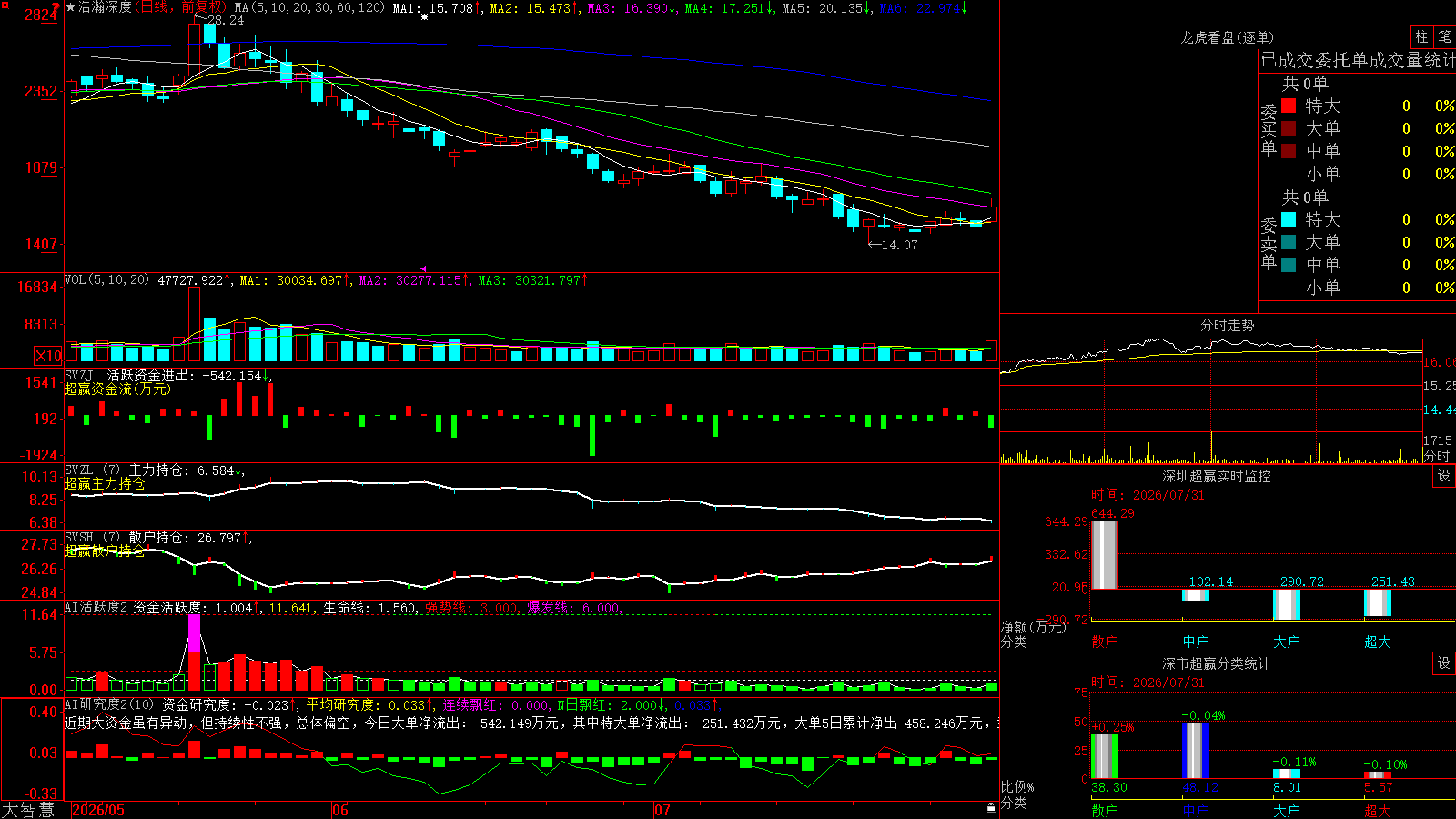The image size is (1456, 819).
Task: Click the VOL(5,10,20) indicator label
Action: pyautogui.click(x=107, y=279)
